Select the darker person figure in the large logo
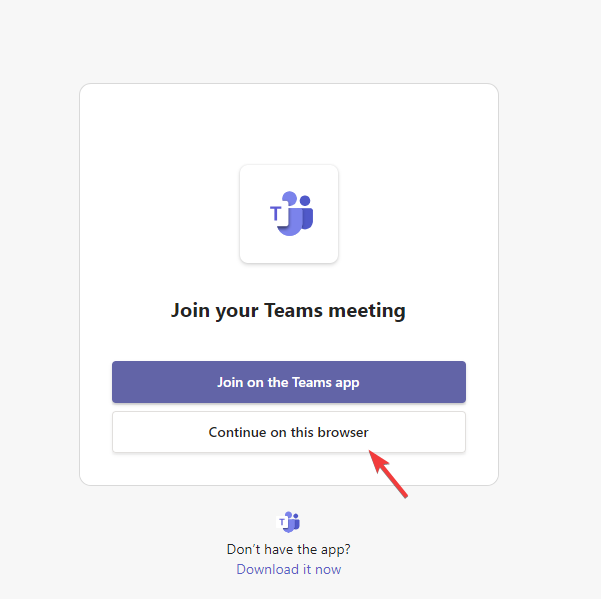 [x=306, y=212]
